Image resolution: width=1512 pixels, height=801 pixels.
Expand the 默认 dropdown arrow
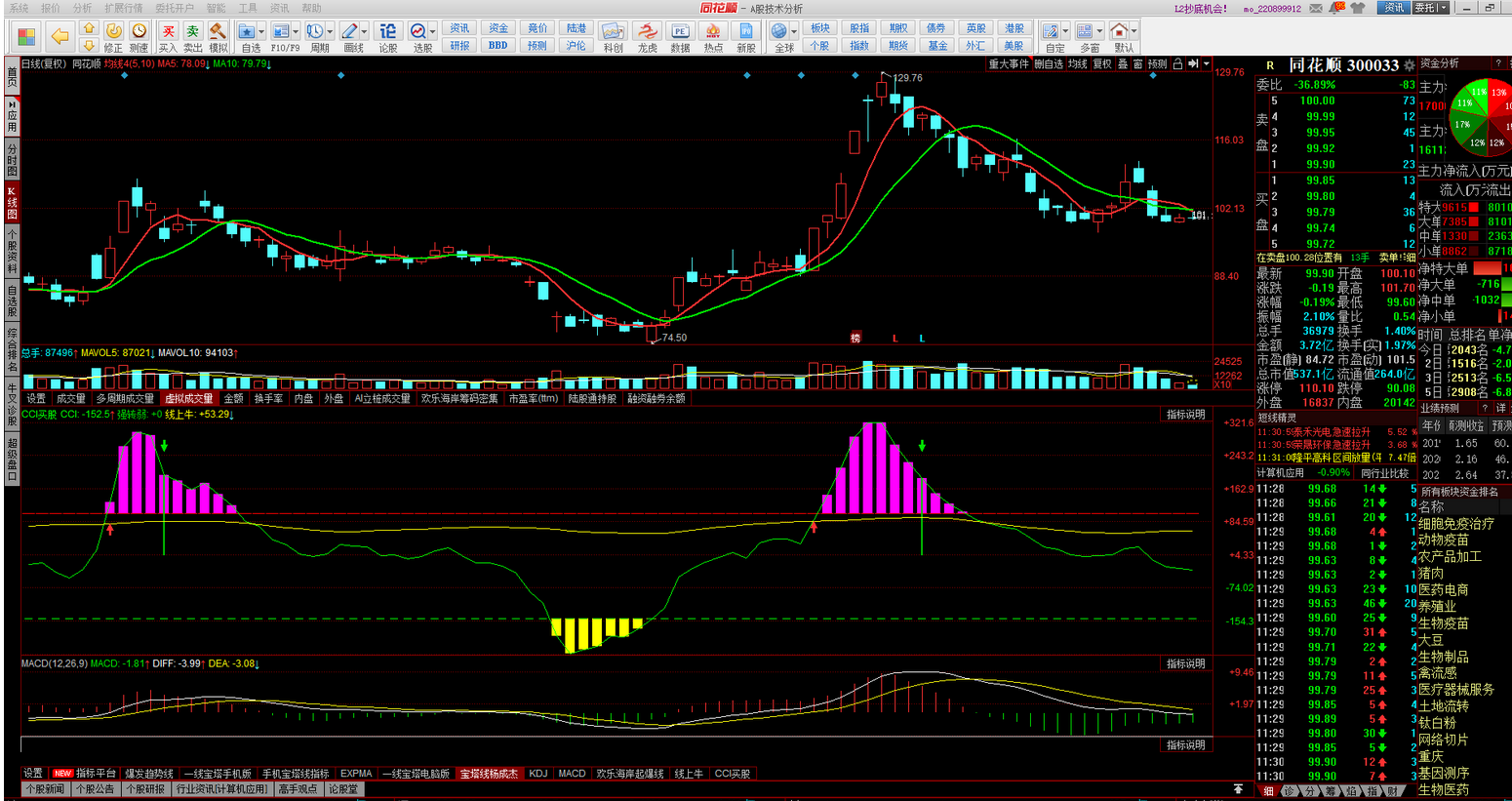1135,31
